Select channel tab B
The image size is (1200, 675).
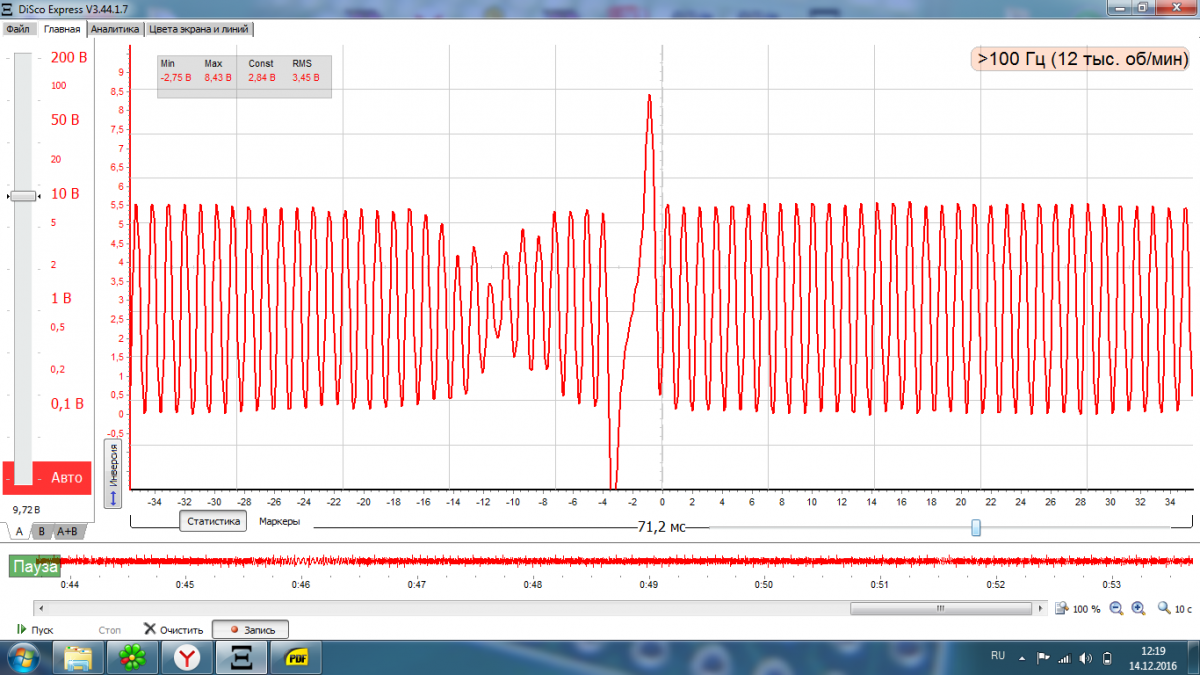tap(41, 532)
